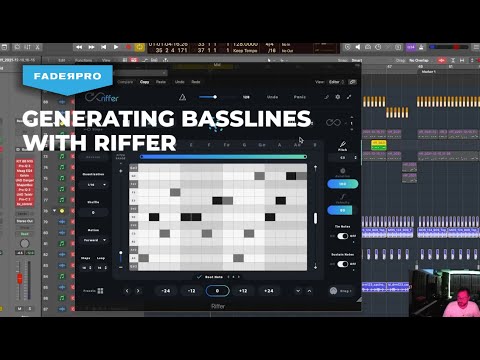Viewport: 480px width, 360px height.
Task: Click the tempo value 128.0000 in the LCD
Action: point(245,44)
